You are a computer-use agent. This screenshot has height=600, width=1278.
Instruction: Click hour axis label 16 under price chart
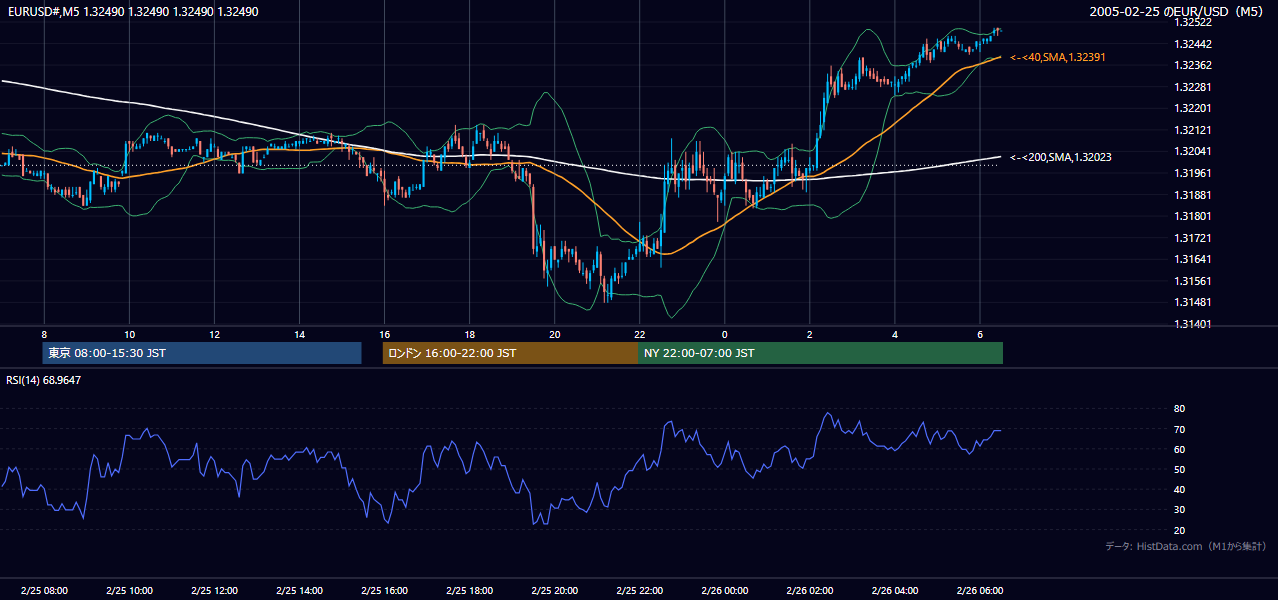point(384,334)
